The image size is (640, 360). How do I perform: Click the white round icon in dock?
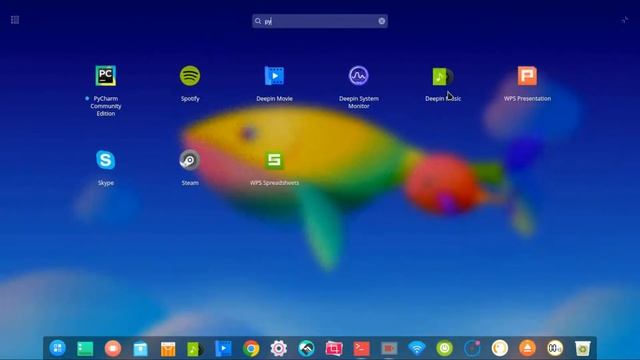[x=500, y=348]
